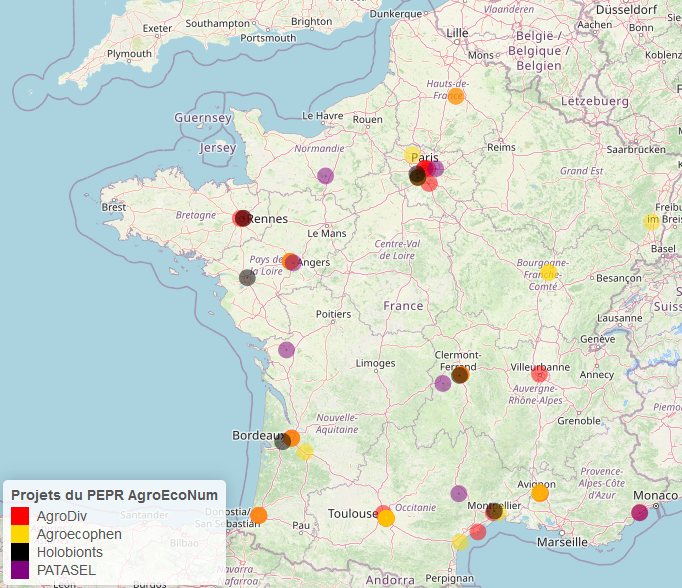Click the orange marker in Hauts-de-France

tap(456, 96)
